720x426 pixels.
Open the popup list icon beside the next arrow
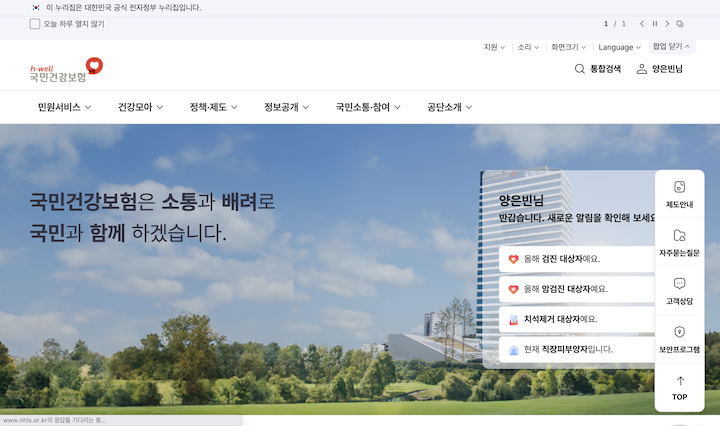click(x=680, y=24)
